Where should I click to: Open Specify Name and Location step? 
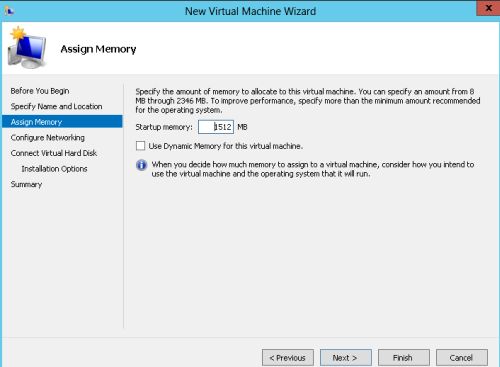click(56, 106)
